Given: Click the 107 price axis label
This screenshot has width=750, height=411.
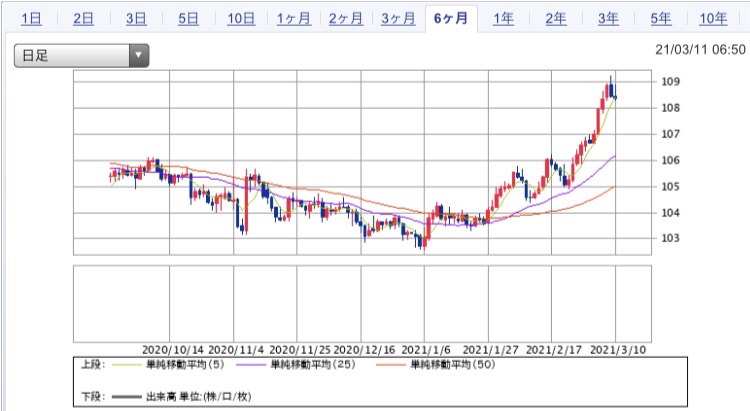Looking at the screenshot, I should 670,134.
